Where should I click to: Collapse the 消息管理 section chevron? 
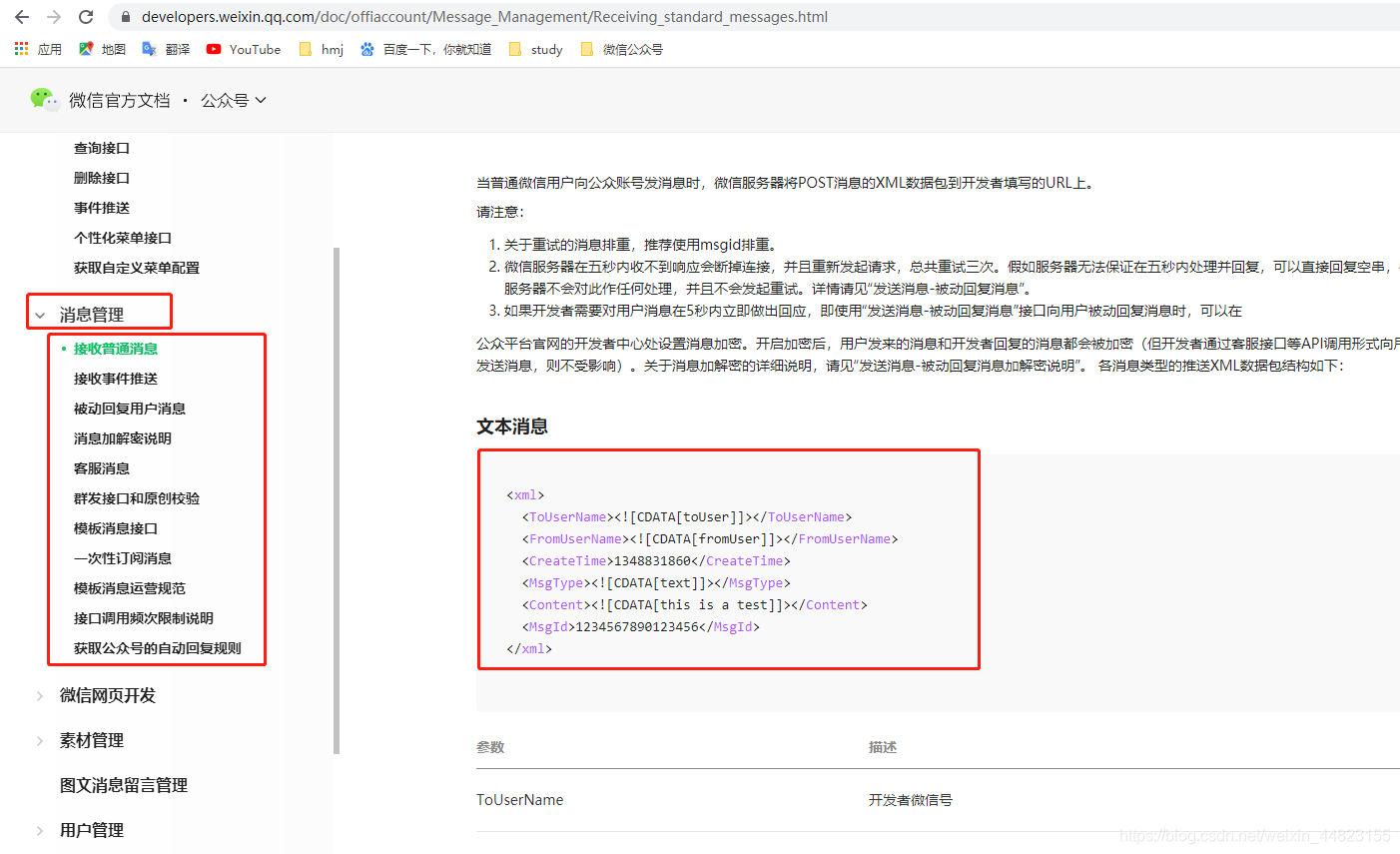[40, 316]
